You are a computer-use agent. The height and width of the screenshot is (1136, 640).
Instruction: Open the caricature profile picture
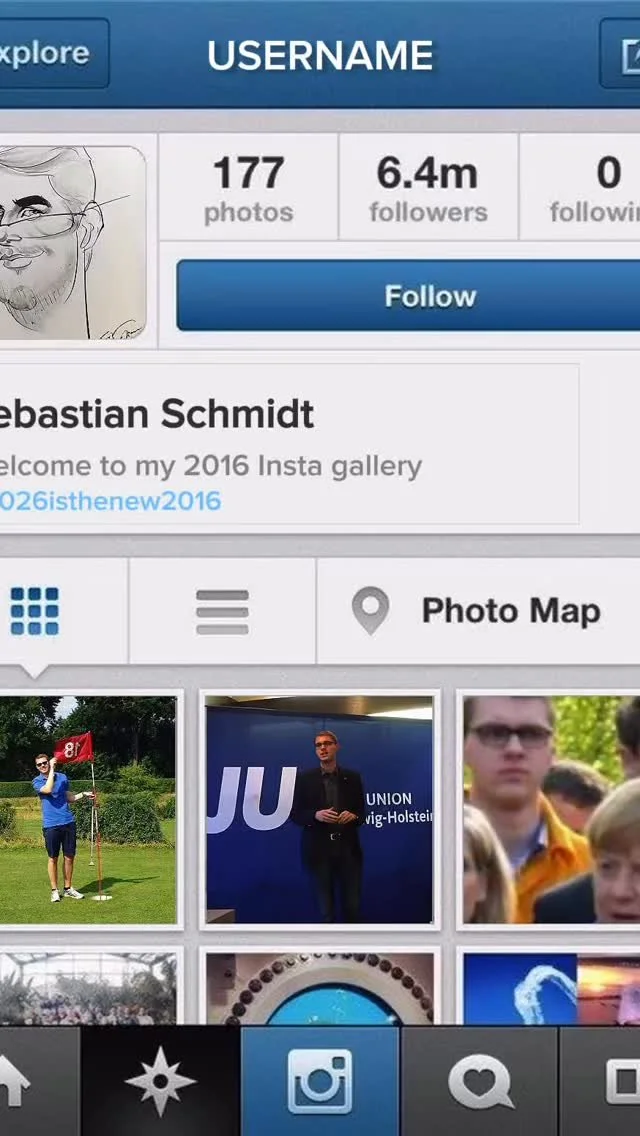tap(70, 243)
